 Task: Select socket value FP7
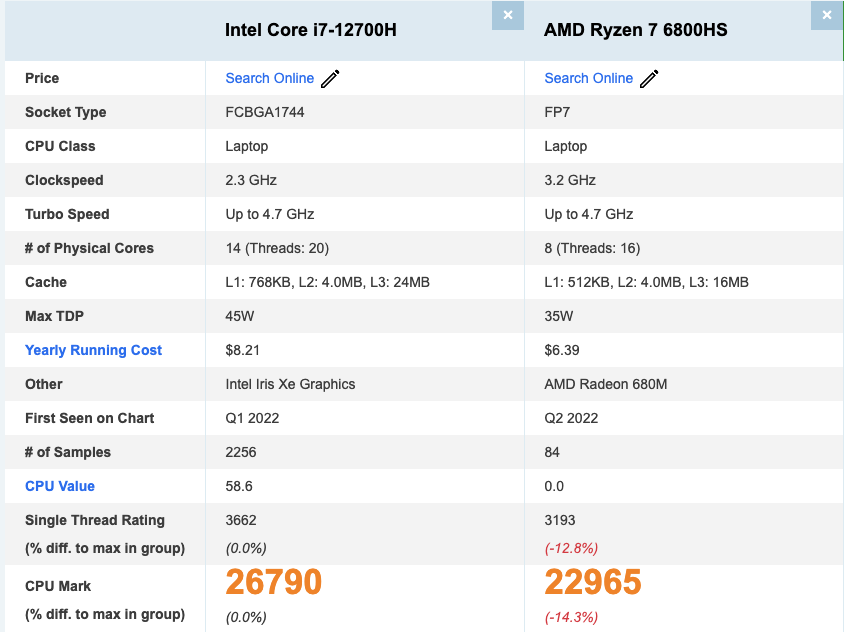pos(557,112)
